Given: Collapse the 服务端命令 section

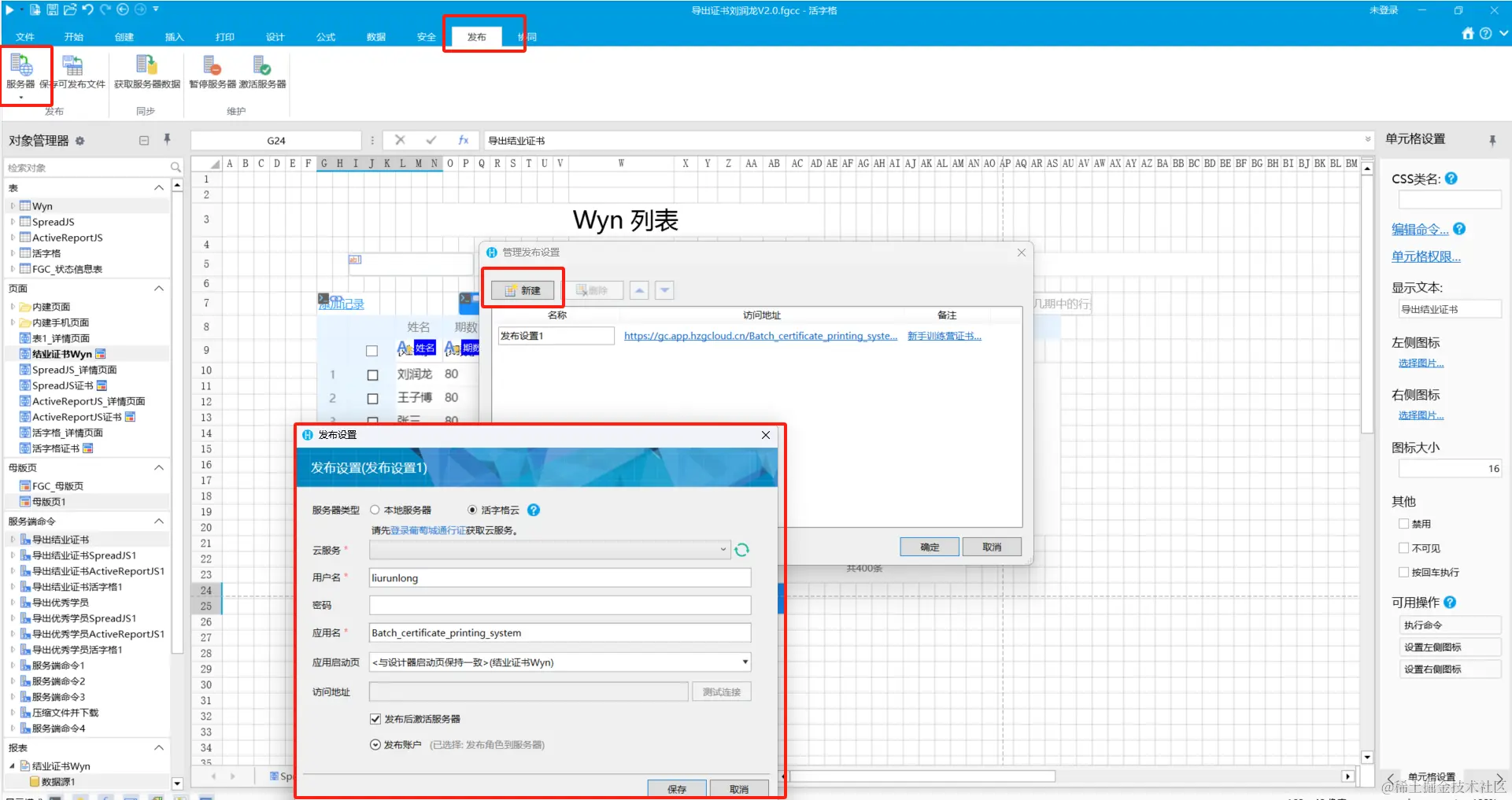Looking at the screenshot, I should pyautogui.click(x=159, y=522).
